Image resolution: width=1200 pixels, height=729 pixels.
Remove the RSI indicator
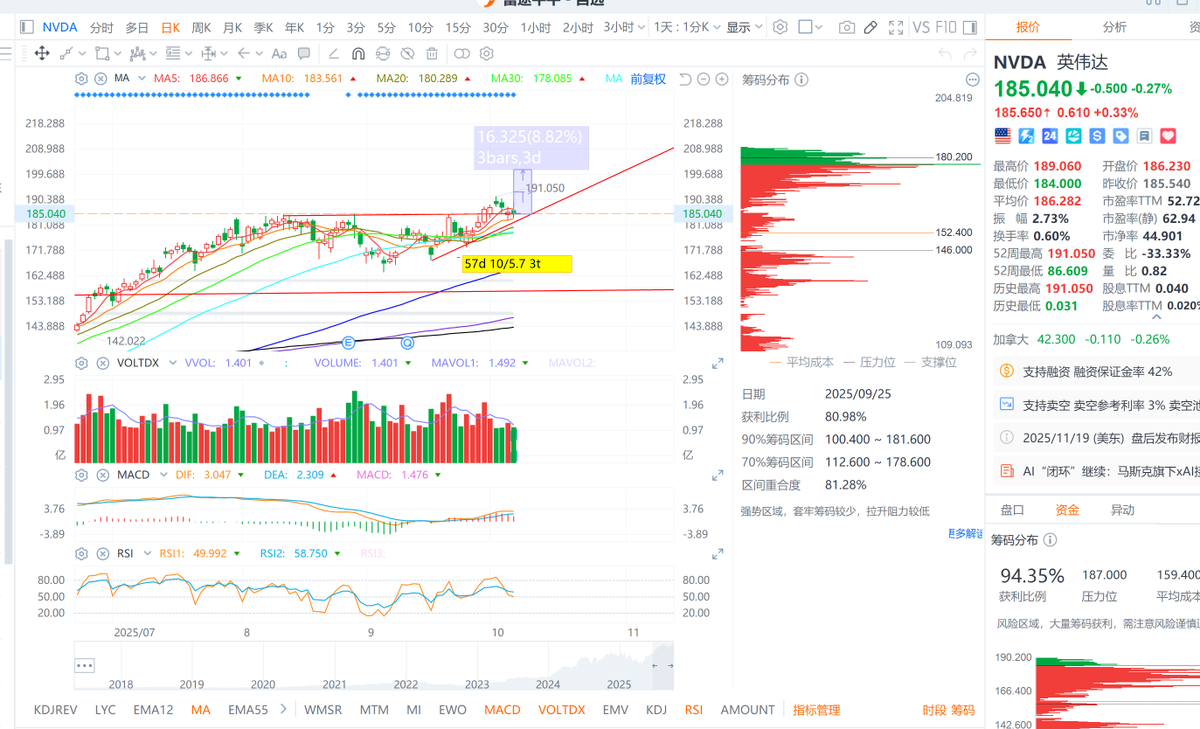103,553
